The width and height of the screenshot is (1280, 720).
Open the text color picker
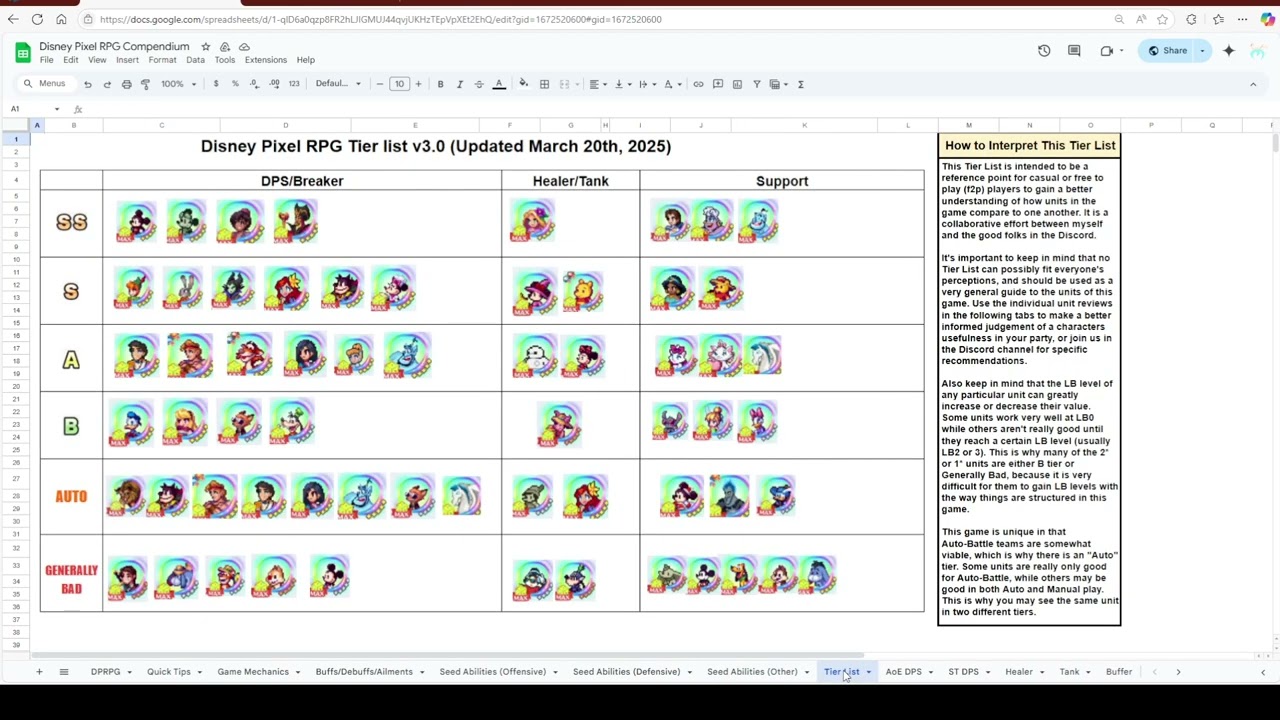pos(499,84)
